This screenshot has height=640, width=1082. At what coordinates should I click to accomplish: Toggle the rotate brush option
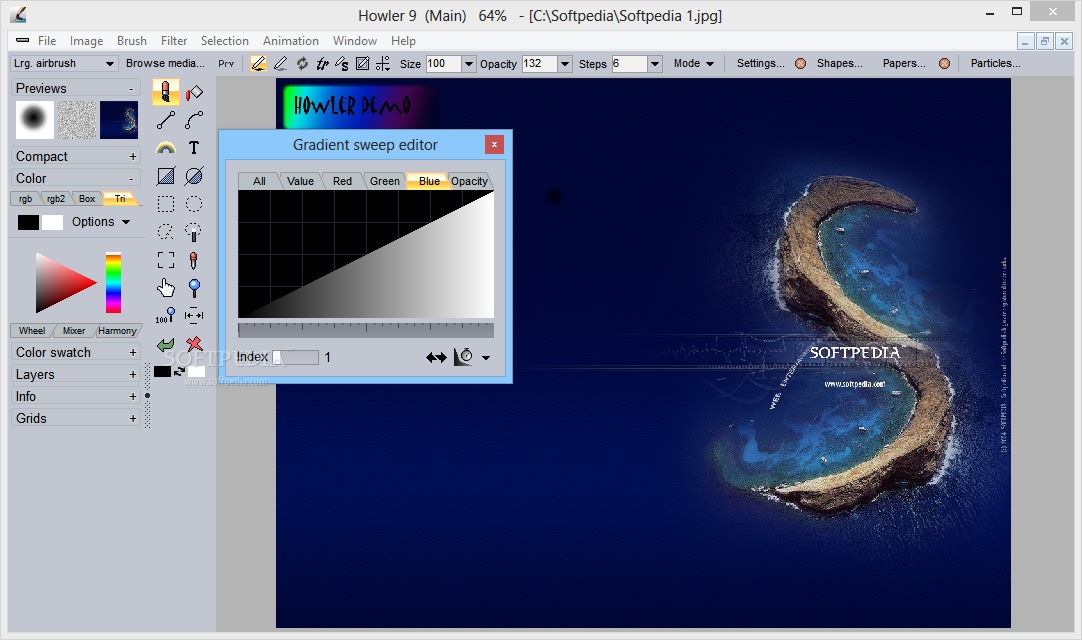pos(302,64)
